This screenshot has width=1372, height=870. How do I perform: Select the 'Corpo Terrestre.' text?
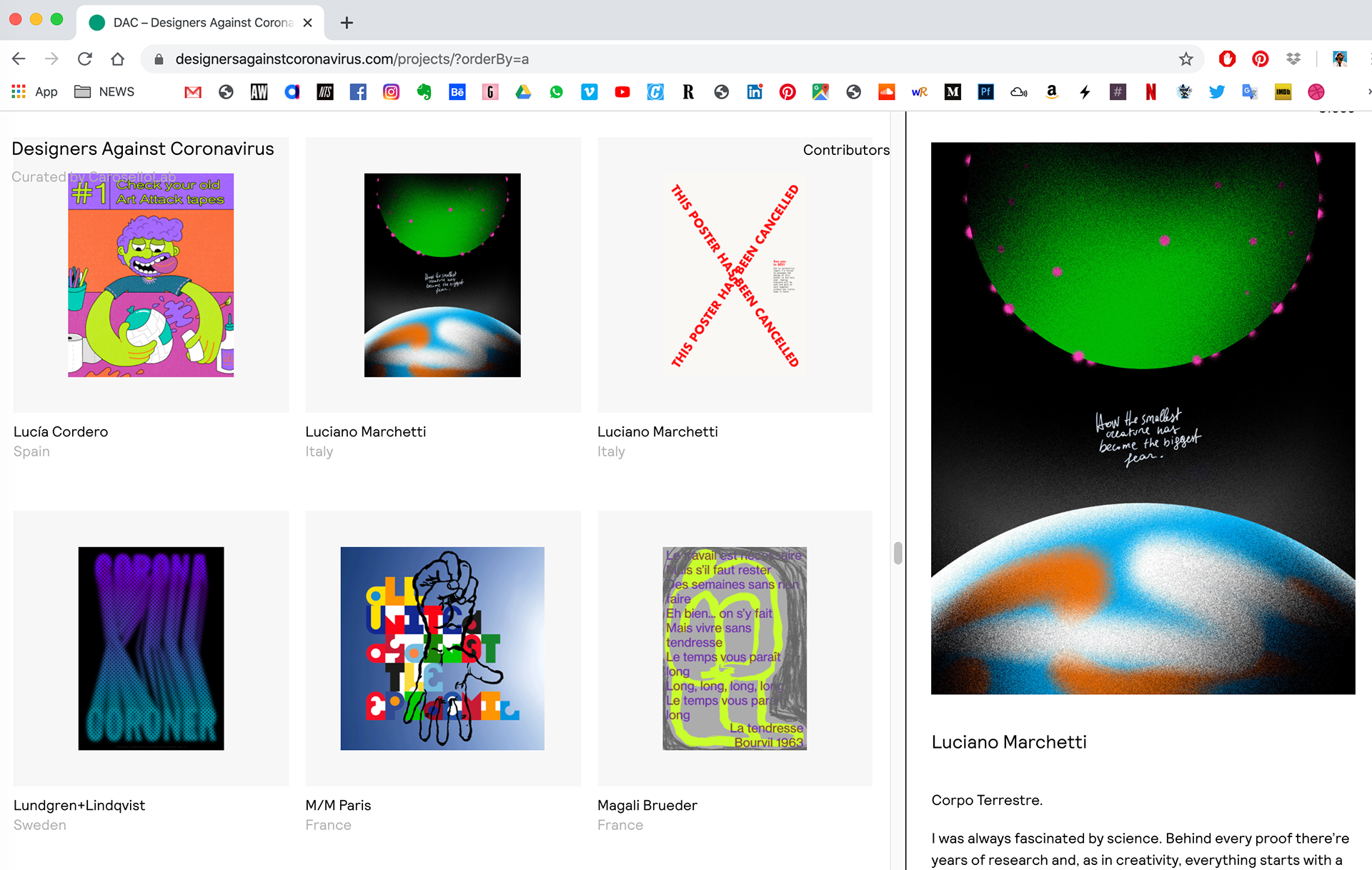987,800
